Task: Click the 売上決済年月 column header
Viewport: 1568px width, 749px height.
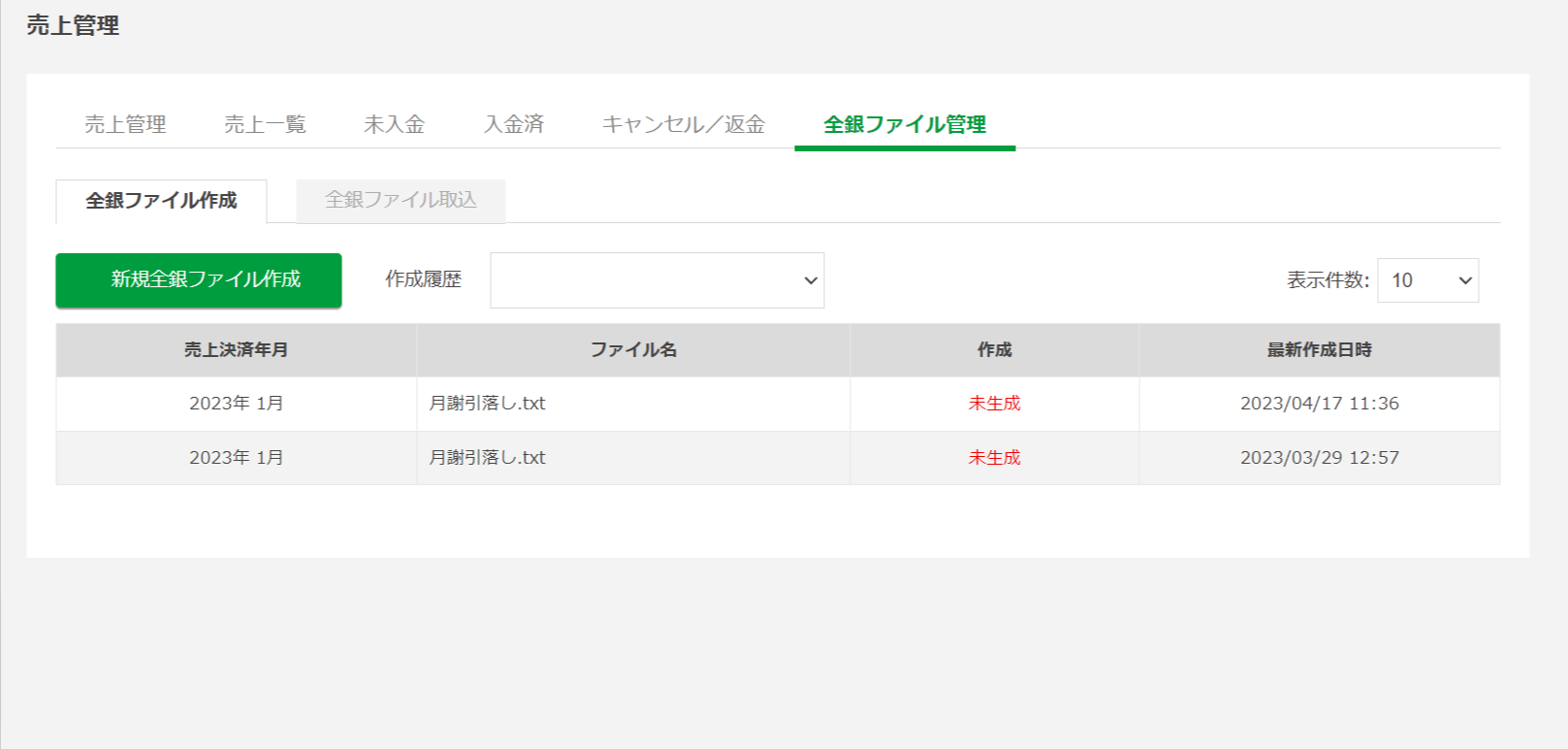Action: 237,350
